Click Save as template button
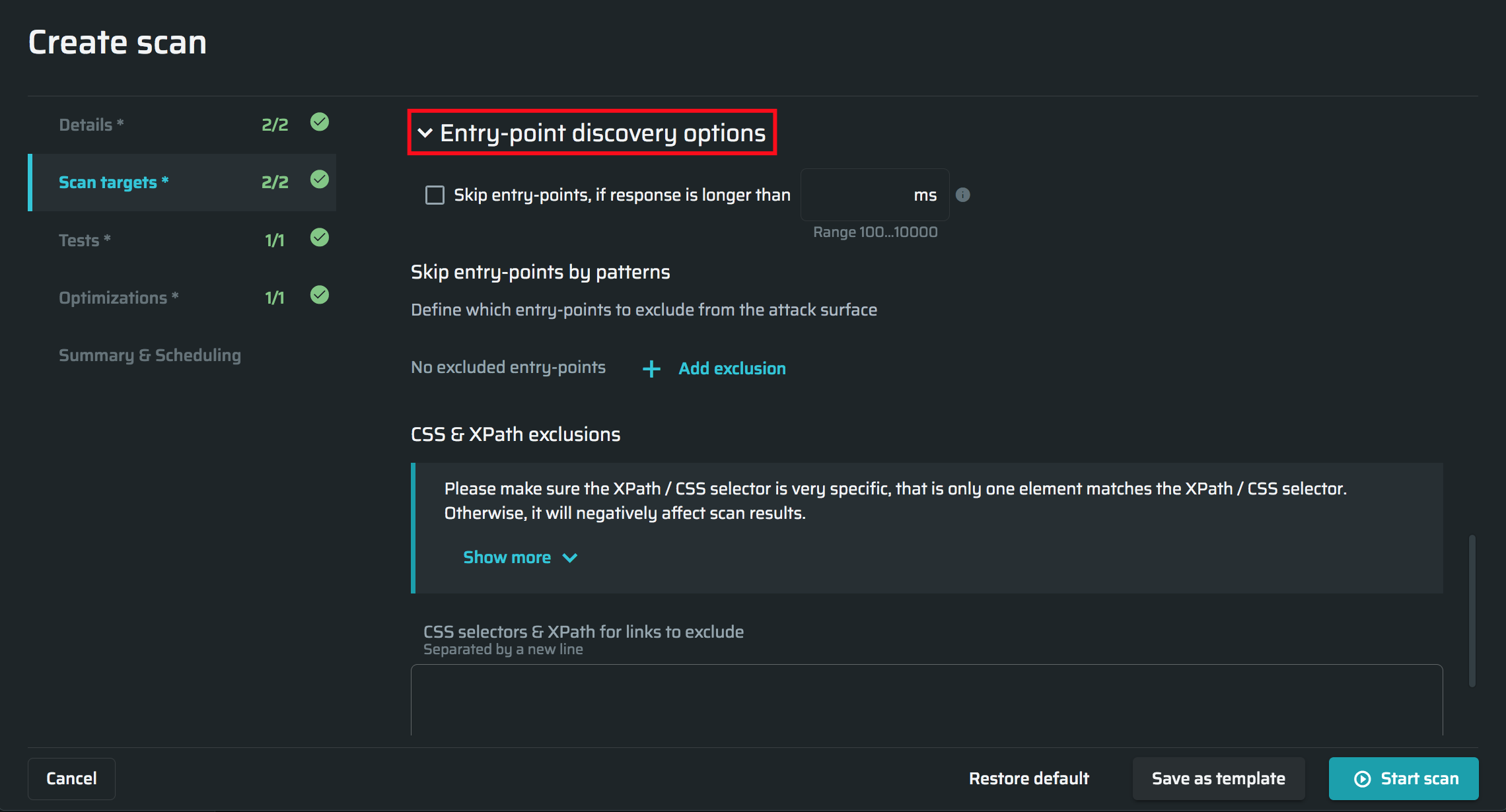Screen dimensions: 1506x812 point(1218,779)
